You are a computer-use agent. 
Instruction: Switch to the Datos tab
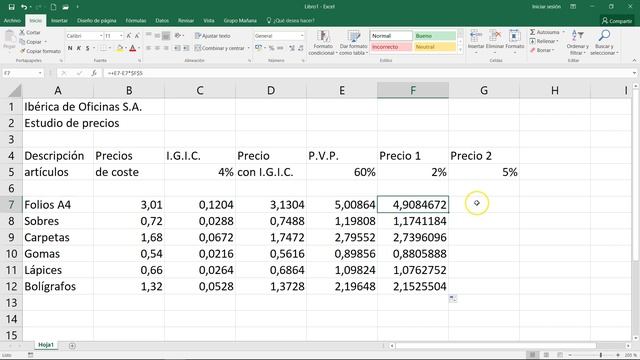pos(162,20)
